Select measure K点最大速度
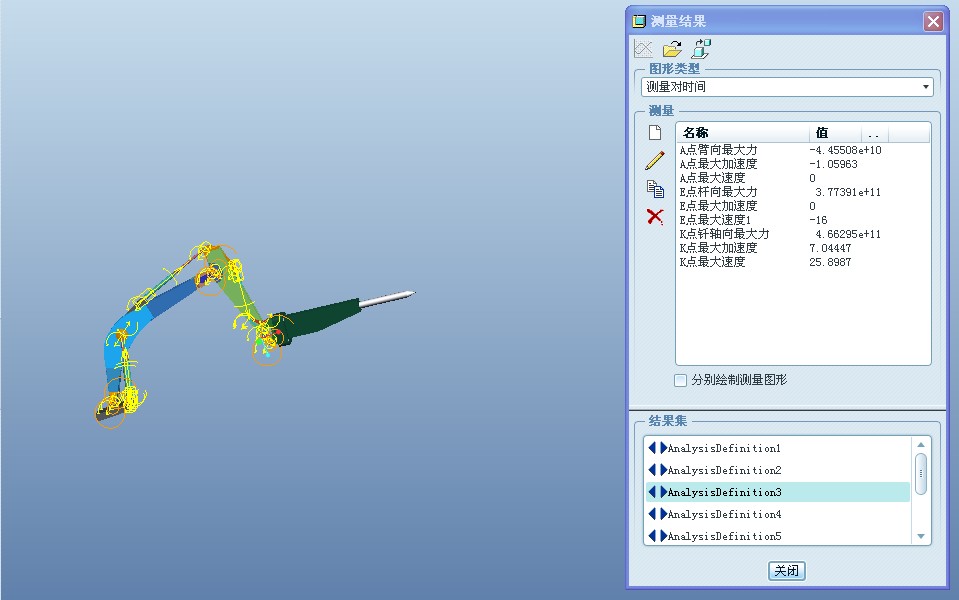This screenshot has width=959, height=600. (x=713, y=262)
